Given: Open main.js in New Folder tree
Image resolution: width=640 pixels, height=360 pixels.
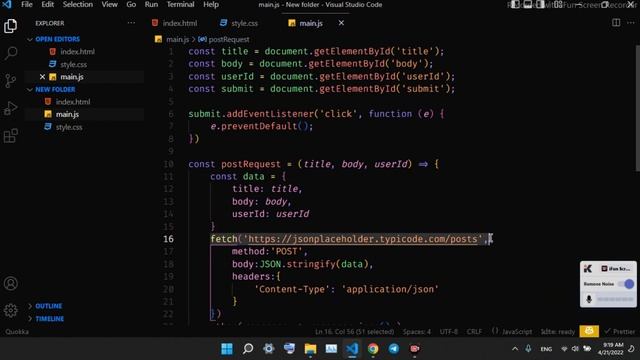Looking at the screenshot, I should (x=67, y=114).
